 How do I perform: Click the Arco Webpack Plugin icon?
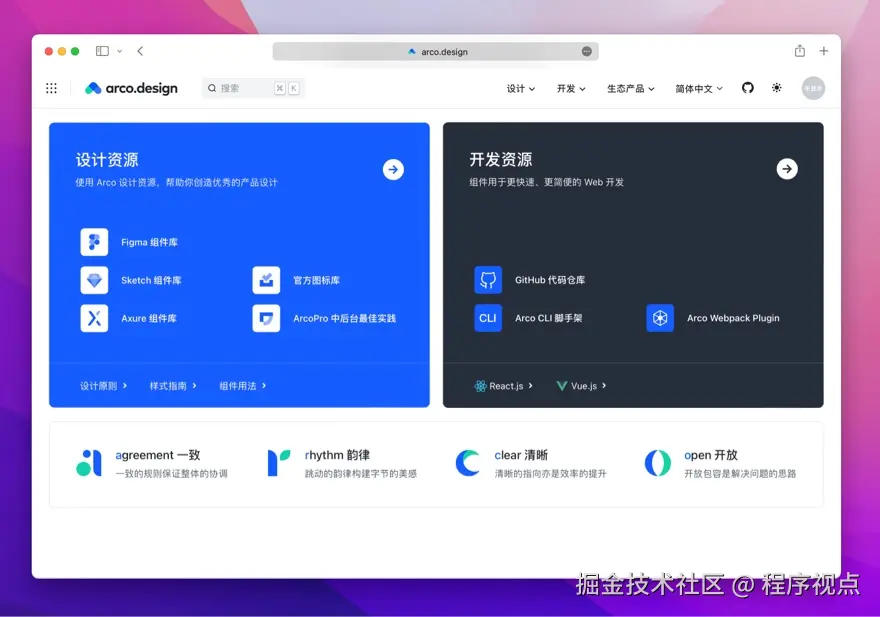pyautogui.click(x=660, y=318)
